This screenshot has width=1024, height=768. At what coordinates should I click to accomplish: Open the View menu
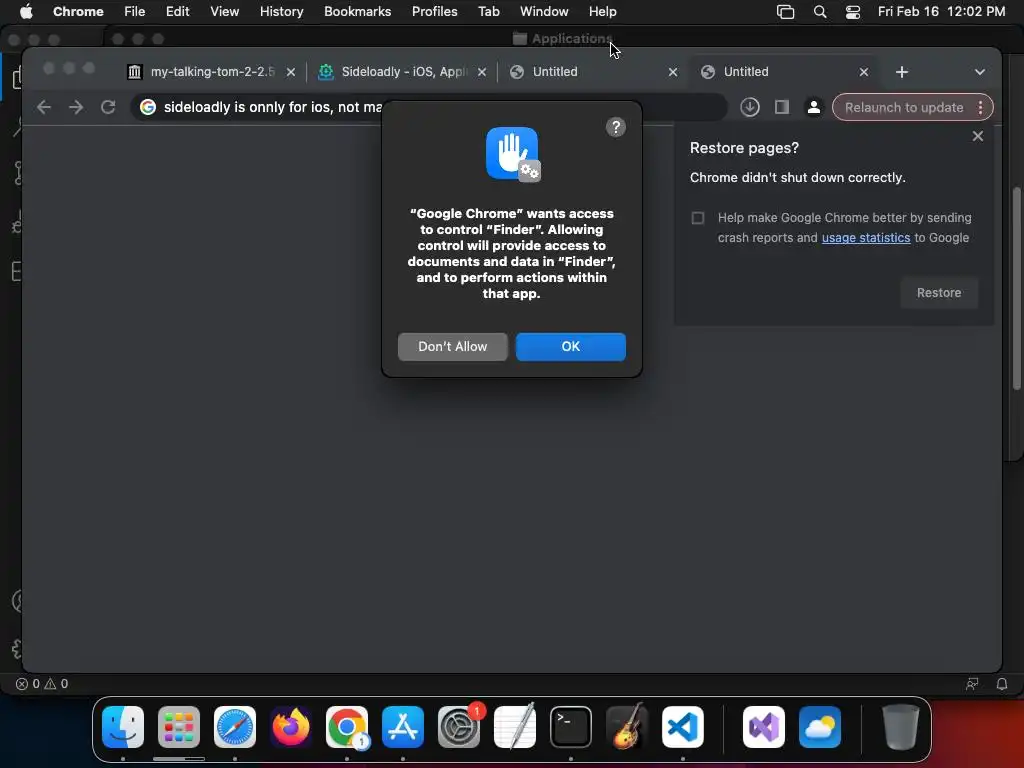[x=224, y=11]
